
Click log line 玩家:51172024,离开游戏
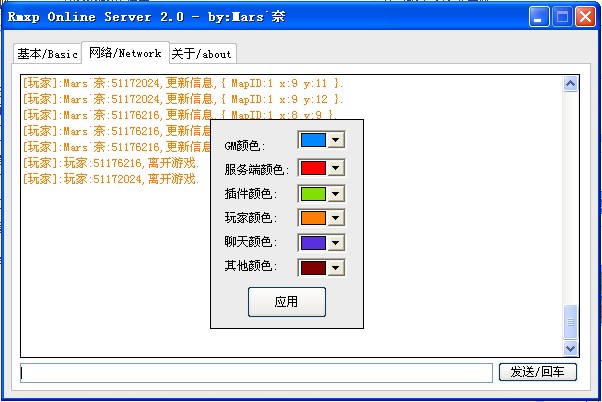[111, 179]
